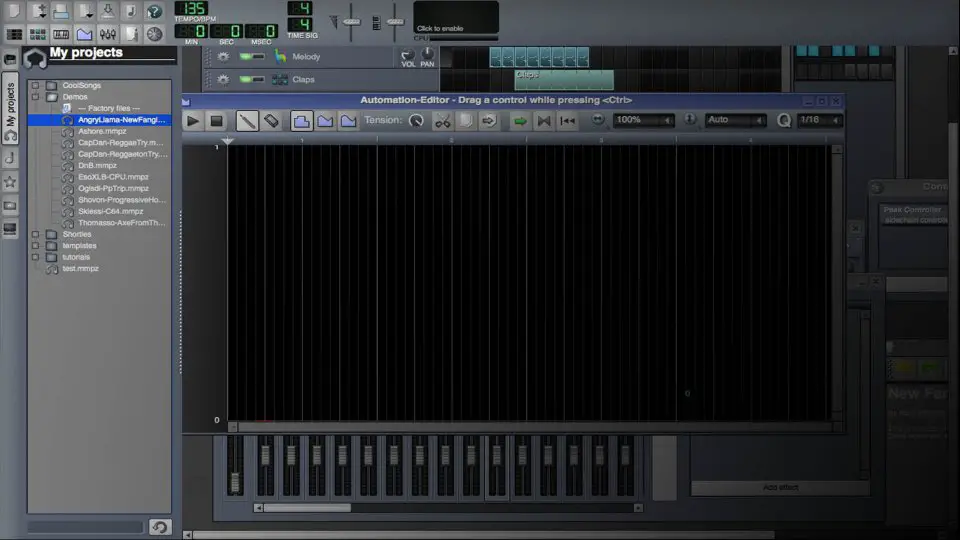Click tempo 135 BPM display
Viewport: 960px width, 540px height.
192,9
